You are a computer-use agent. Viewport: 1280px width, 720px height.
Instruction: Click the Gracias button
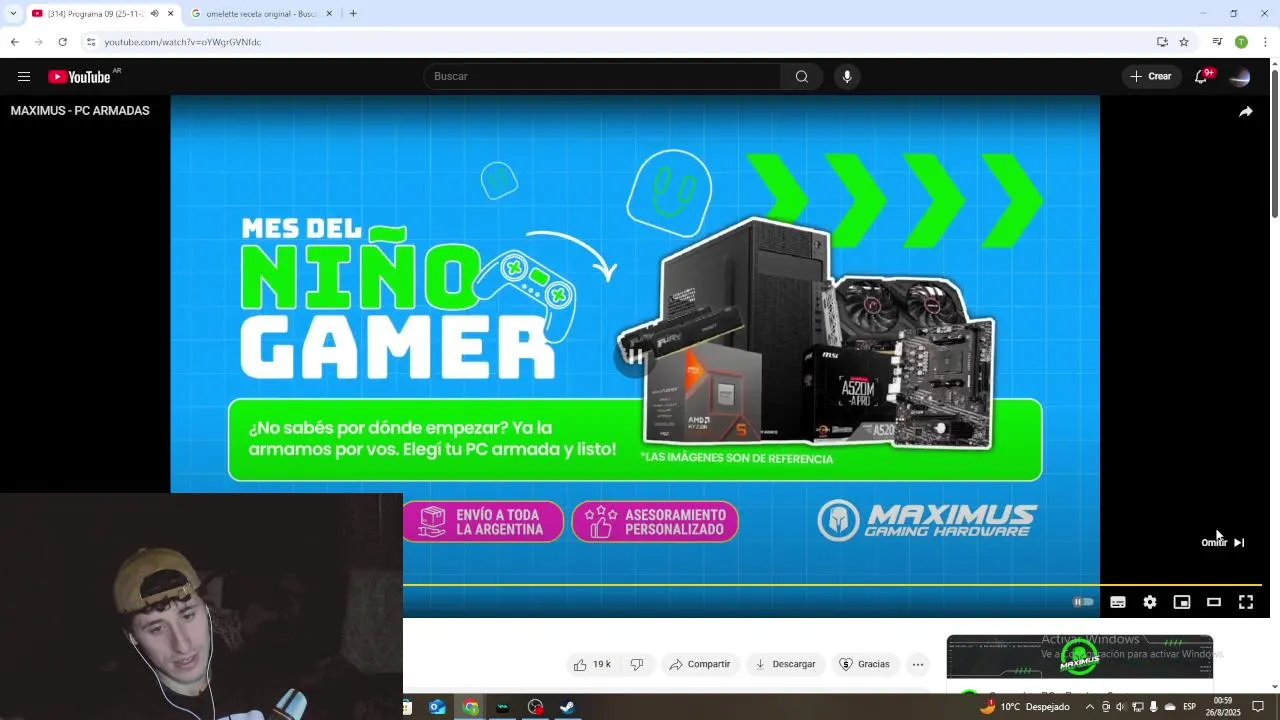pyautogui.click(x=864, y=664)
